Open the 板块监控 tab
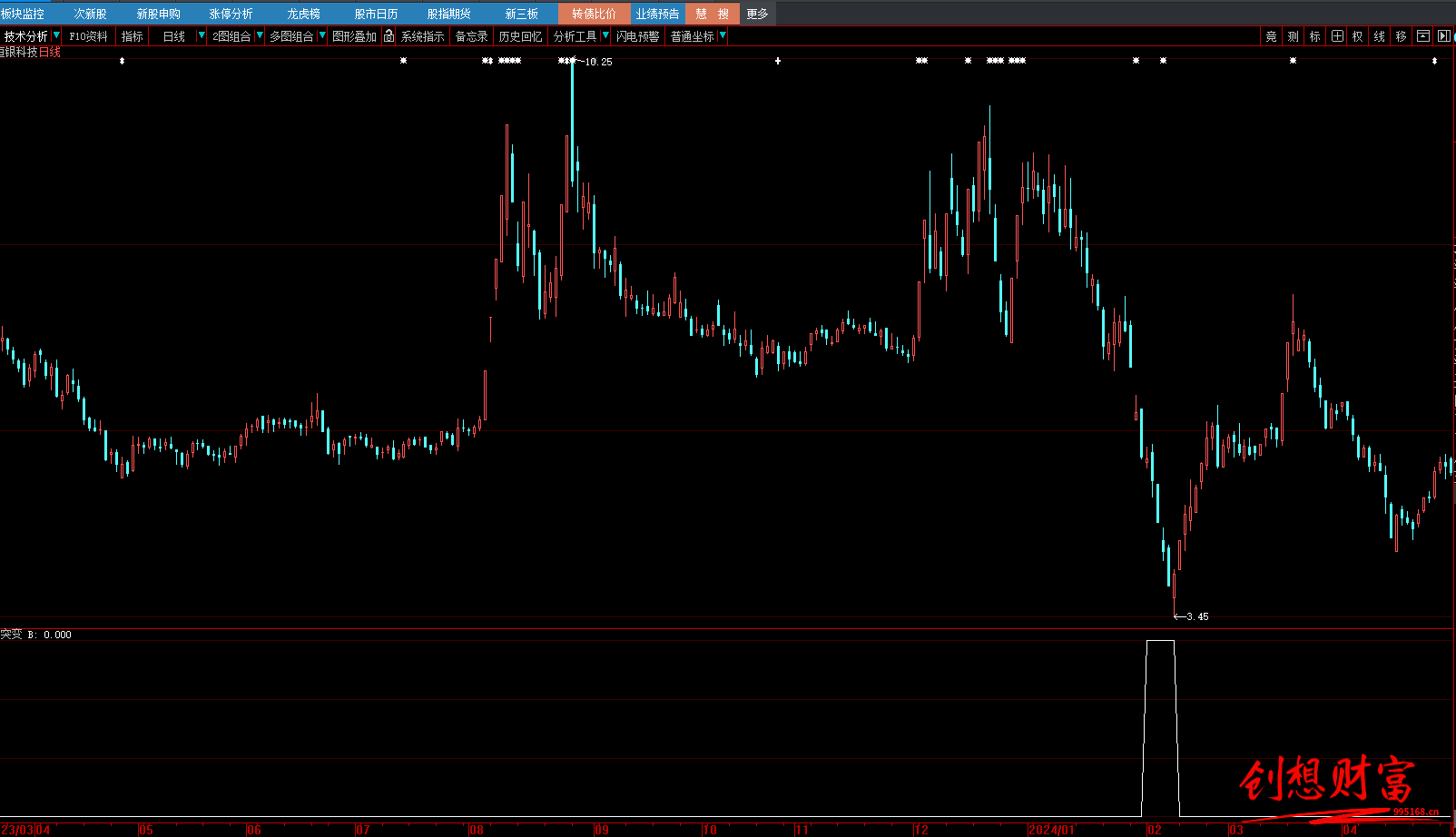The height and width of the screenshot is (837, 1456). click(x=25, y=14)
